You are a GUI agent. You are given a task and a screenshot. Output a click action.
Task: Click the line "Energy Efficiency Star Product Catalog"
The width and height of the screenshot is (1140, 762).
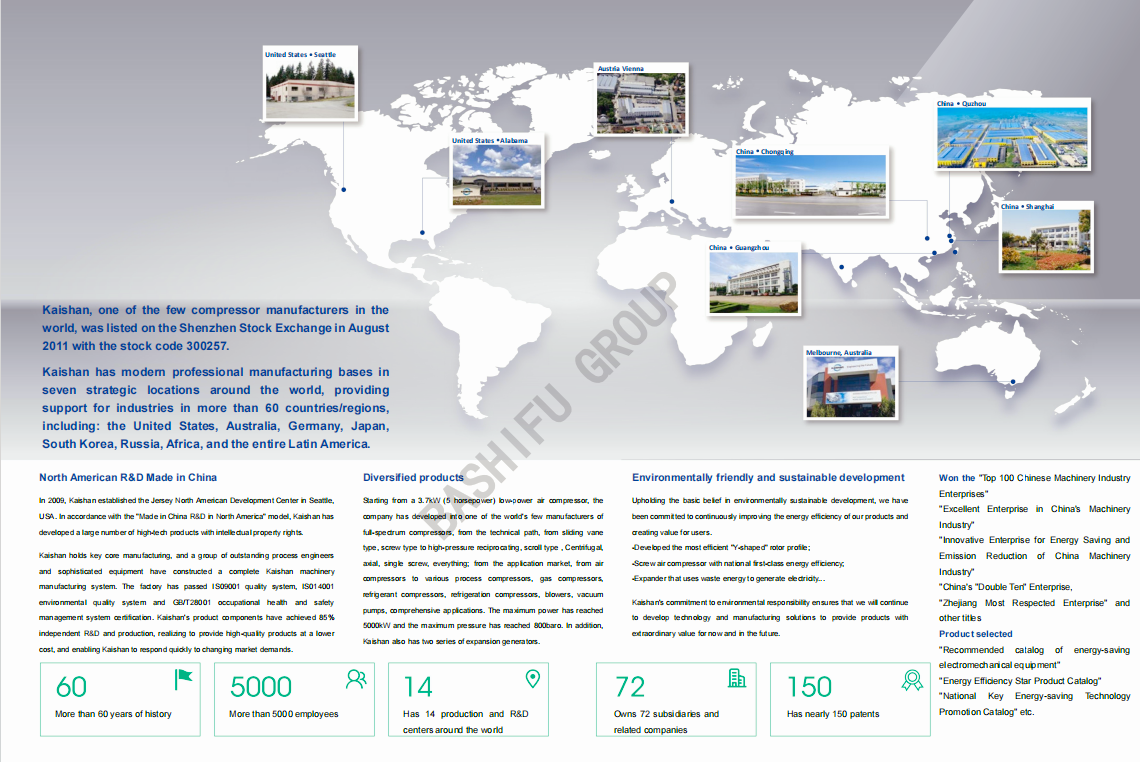(1020, 681)
